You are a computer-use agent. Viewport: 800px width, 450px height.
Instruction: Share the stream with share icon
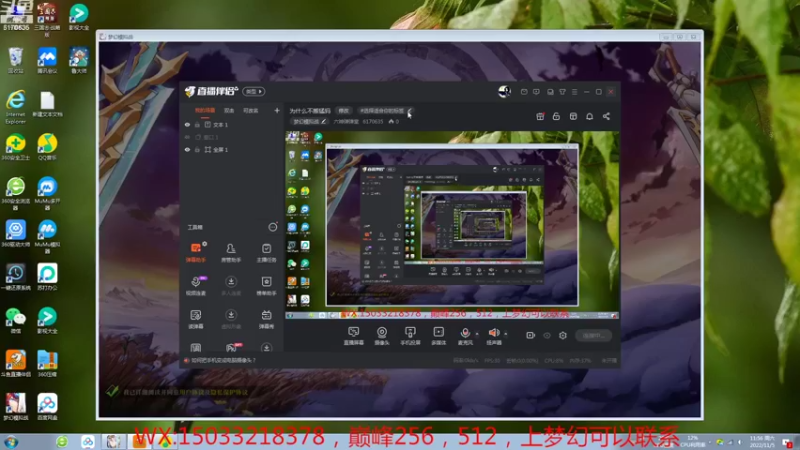pyautogui.click(x=606, y=116)
